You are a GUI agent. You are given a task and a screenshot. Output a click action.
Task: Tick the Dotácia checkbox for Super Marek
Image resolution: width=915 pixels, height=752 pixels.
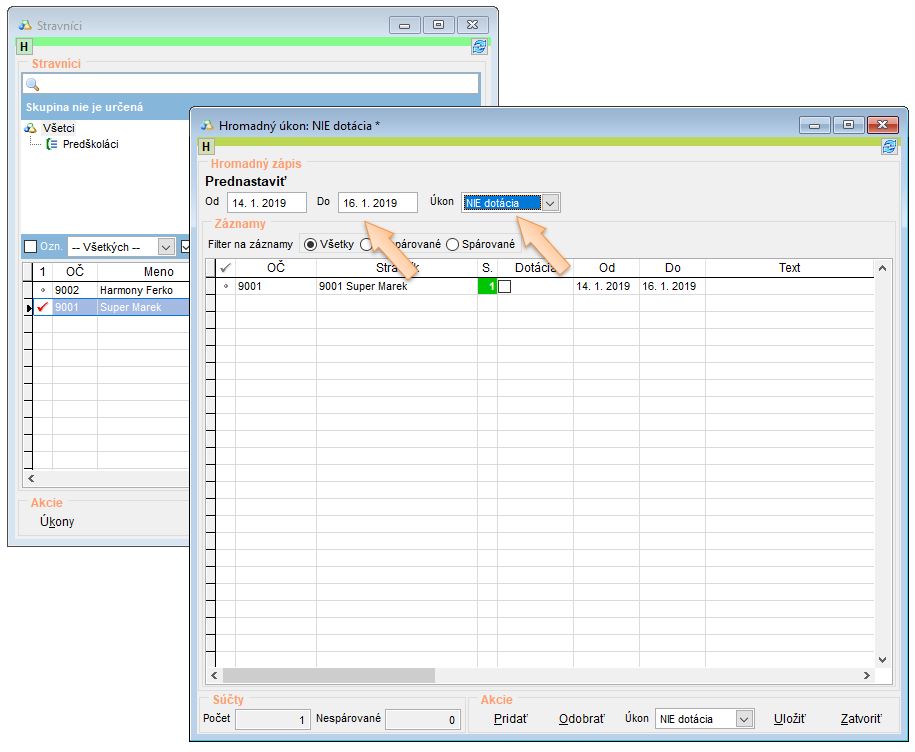505,286
